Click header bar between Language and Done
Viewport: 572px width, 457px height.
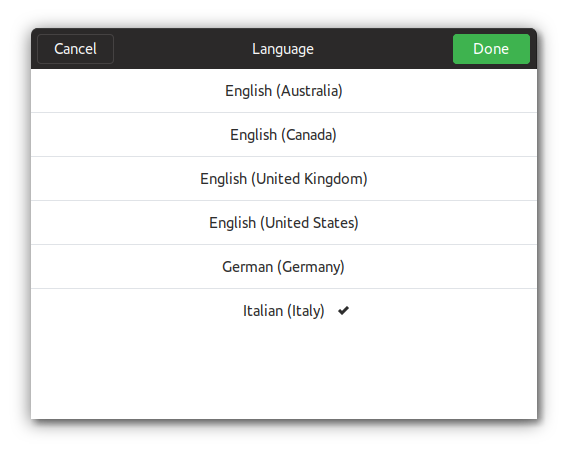[383, 49]
